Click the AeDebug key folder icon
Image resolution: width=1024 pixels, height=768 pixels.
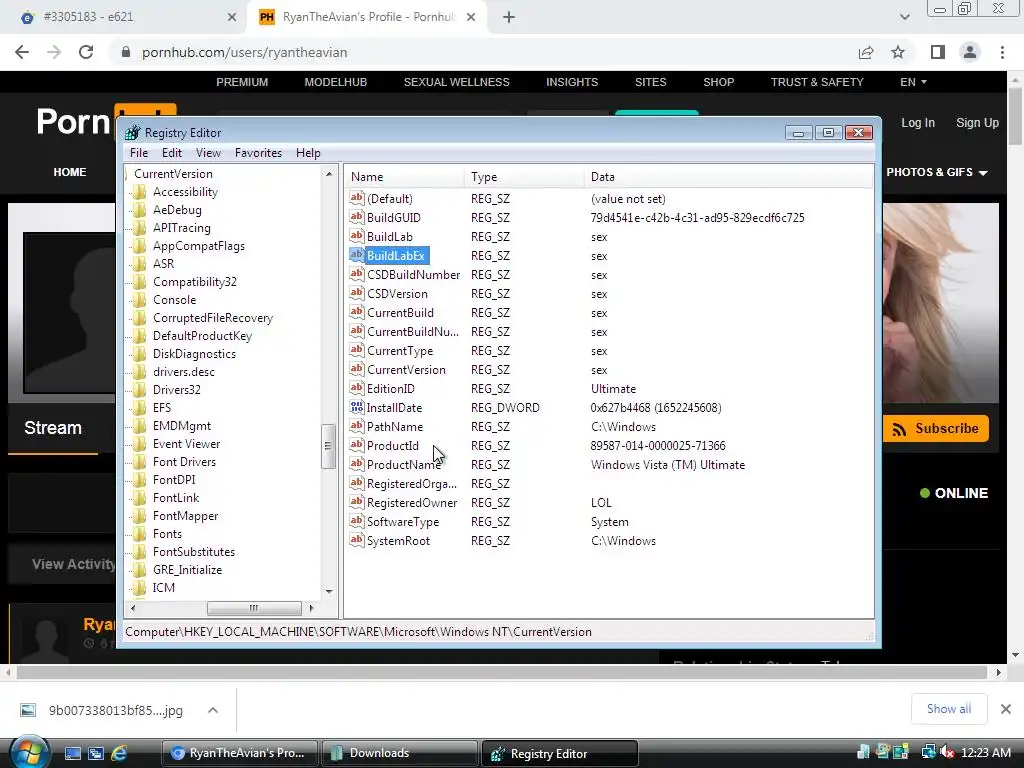(139, 210)
